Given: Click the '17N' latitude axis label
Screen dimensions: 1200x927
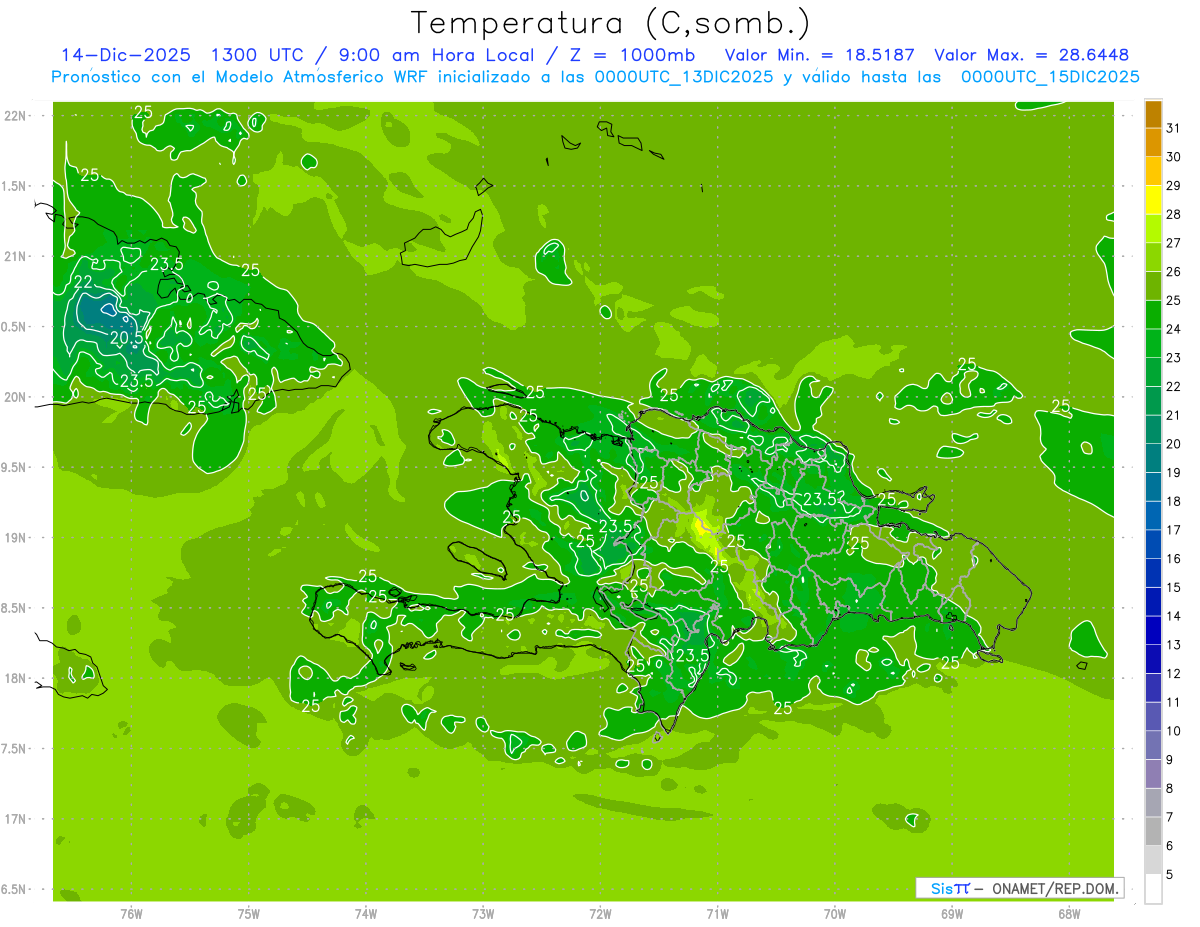Looking at the screenshot, I should (17, 819).
